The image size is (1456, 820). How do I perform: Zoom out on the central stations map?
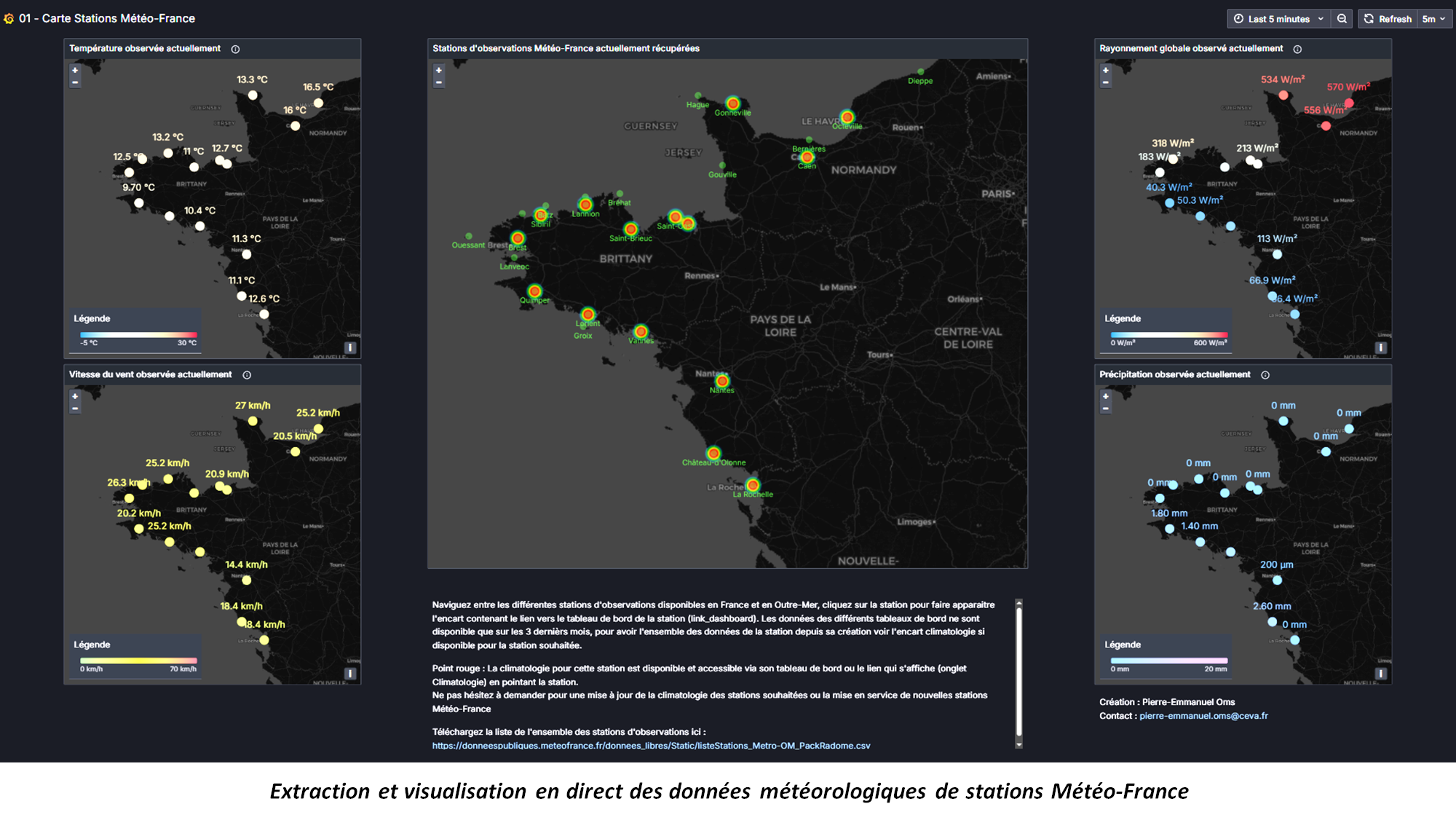pyautogui.click(x=438, y=82)
